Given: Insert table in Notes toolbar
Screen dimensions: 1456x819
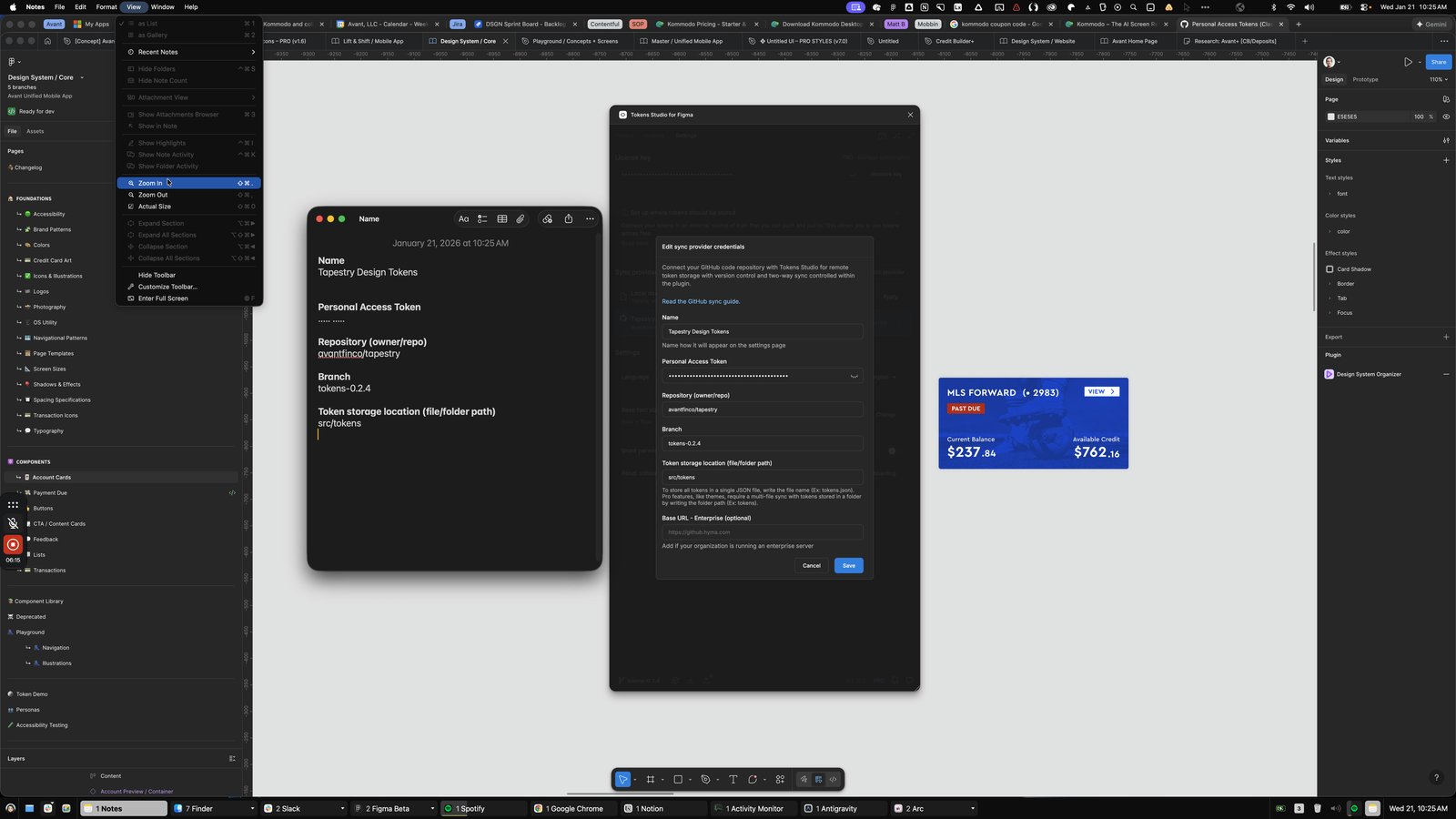Looking at the screenshot, I should [x=501, y=218].
